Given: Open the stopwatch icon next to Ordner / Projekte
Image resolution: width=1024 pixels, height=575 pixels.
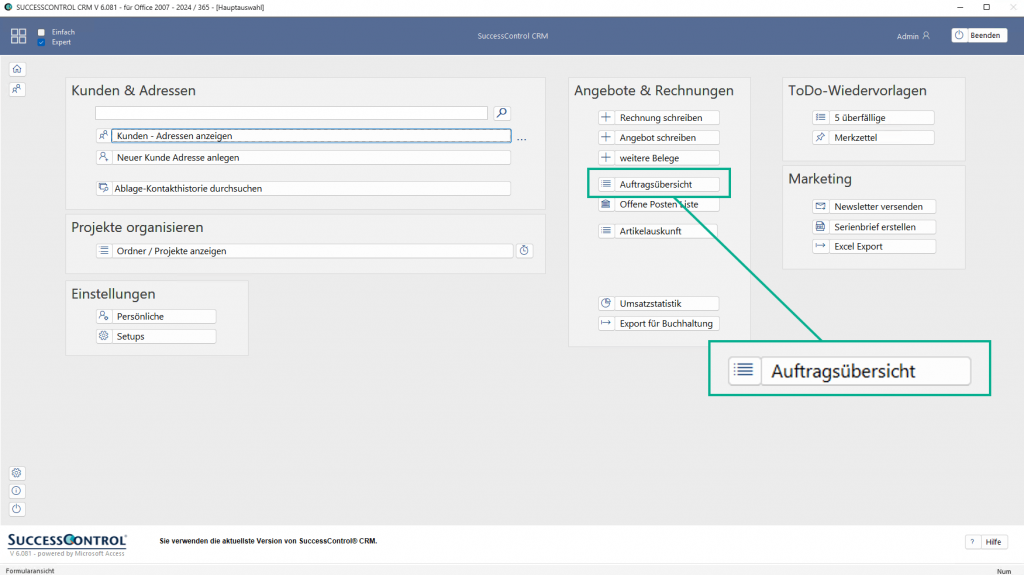Looking at the screenshot, I should (x=524, y=251).
